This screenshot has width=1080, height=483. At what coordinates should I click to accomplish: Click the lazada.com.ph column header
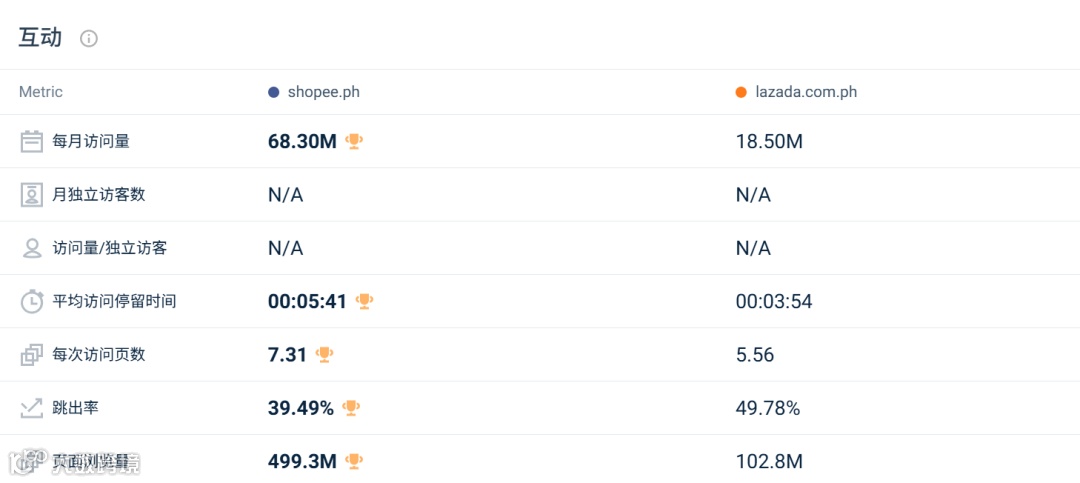click(806, 92)
